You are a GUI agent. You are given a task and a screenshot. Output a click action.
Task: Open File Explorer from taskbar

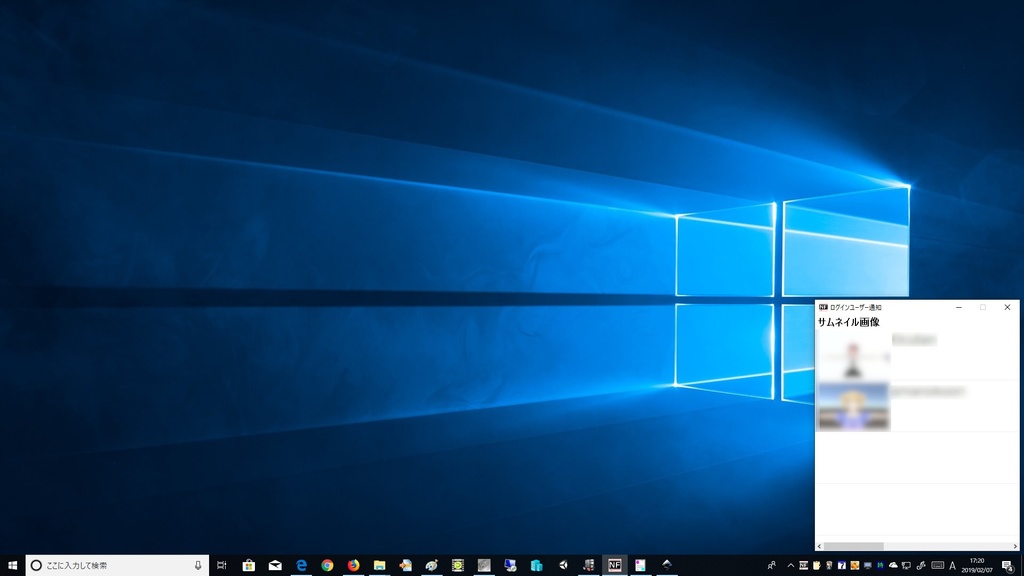(379, 565)
